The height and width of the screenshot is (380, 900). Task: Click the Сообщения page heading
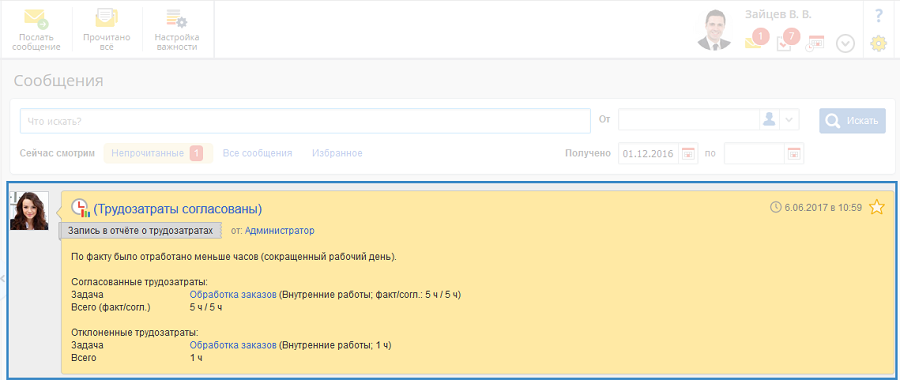pos(59,80)
